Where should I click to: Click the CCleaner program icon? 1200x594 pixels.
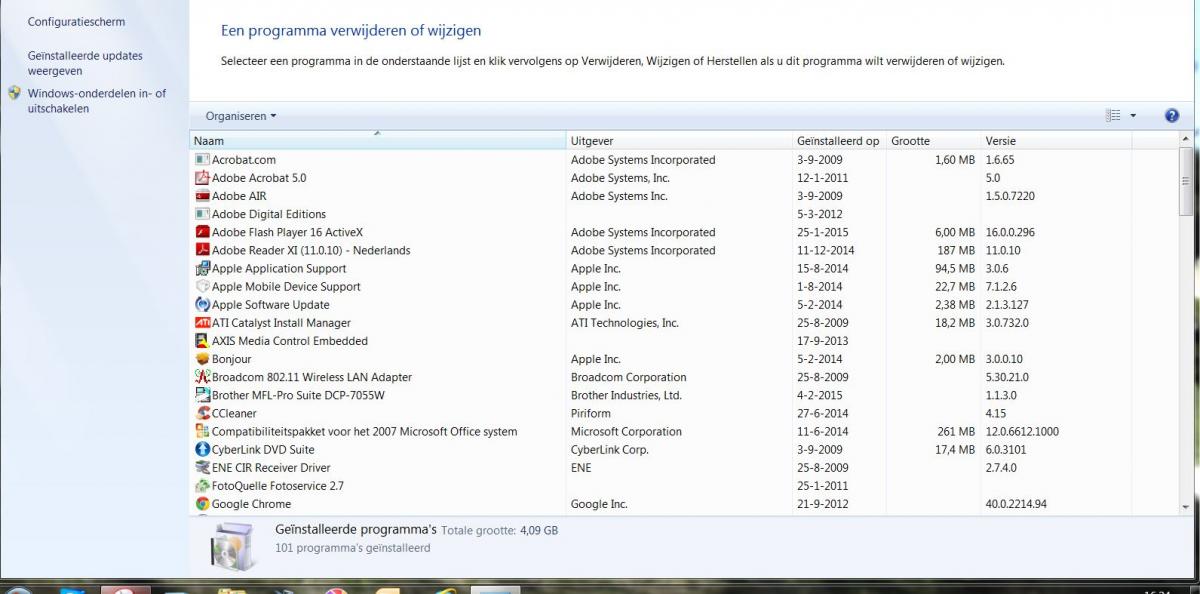pyautogui.click(x=203, y=413)
